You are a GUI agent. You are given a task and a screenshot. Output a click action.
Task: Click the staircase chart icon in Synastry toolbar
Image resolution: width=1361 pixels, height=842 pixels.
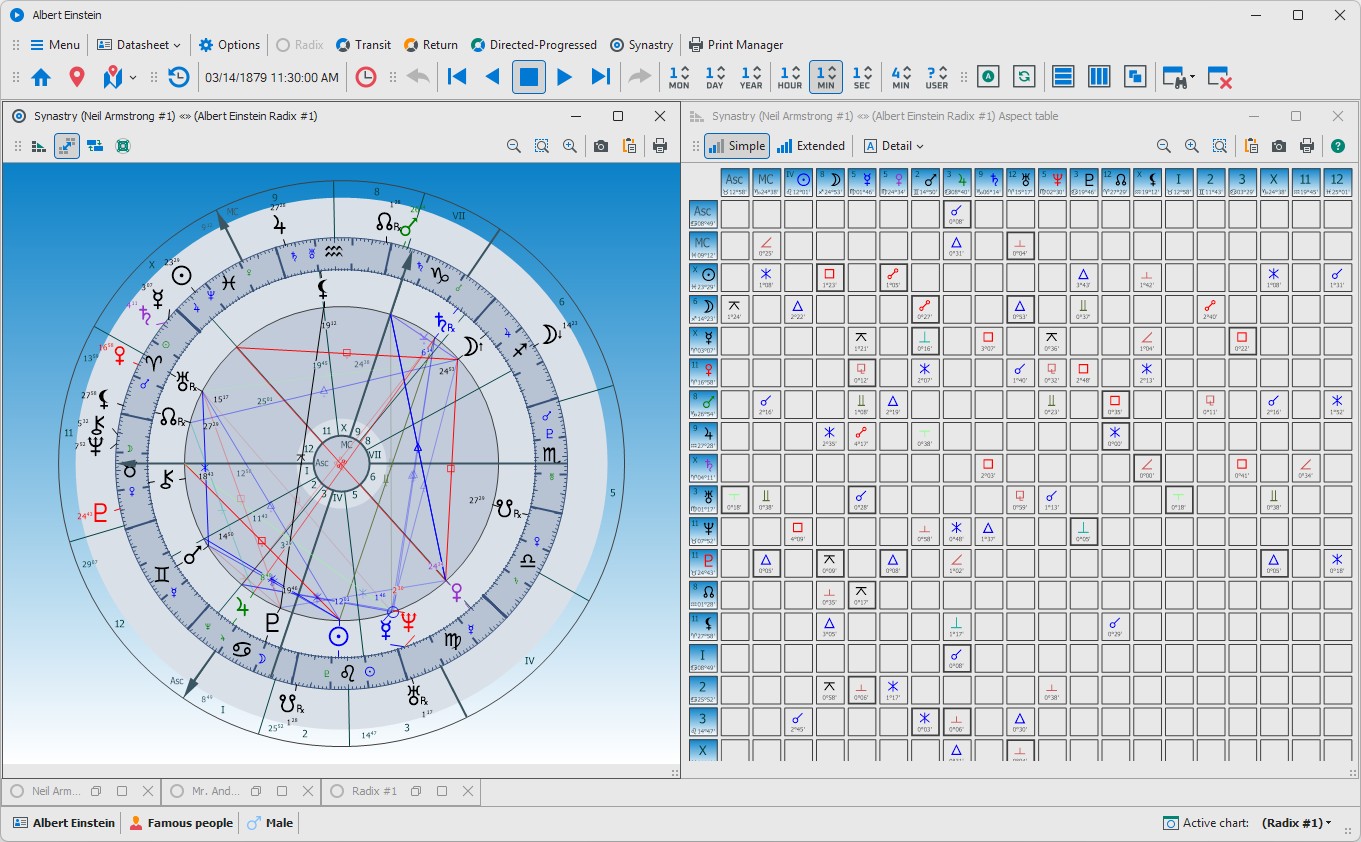[x=39, y=146]
